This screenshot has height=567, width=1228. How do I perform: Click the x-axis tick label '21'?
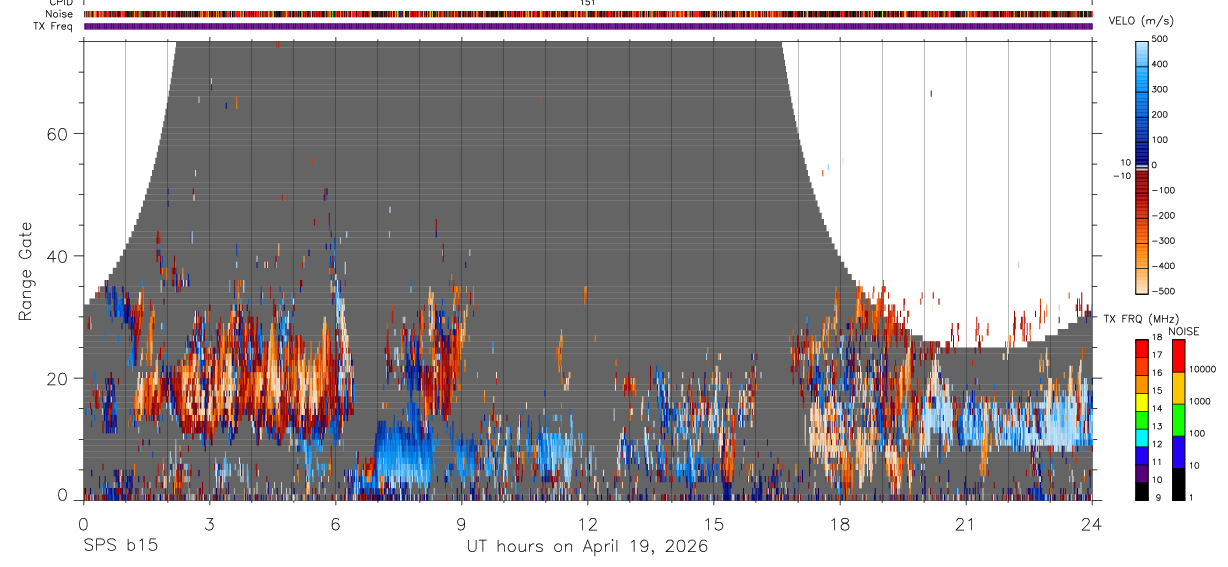pyautogui.click(x=966, y=523)
